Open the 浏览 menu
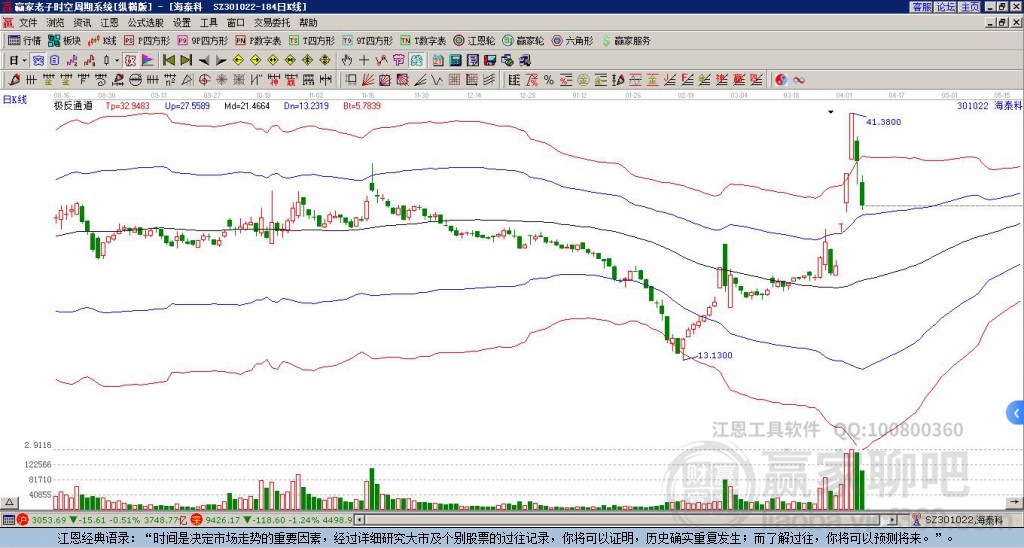The image size is (1024, 548). point(56,23)
